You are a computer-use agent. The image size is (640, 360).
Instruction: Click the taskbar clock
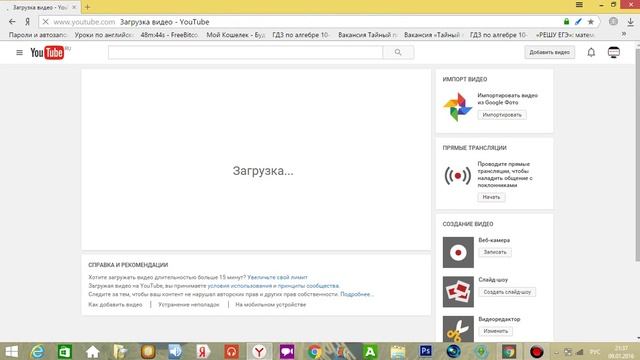(621, 352)
